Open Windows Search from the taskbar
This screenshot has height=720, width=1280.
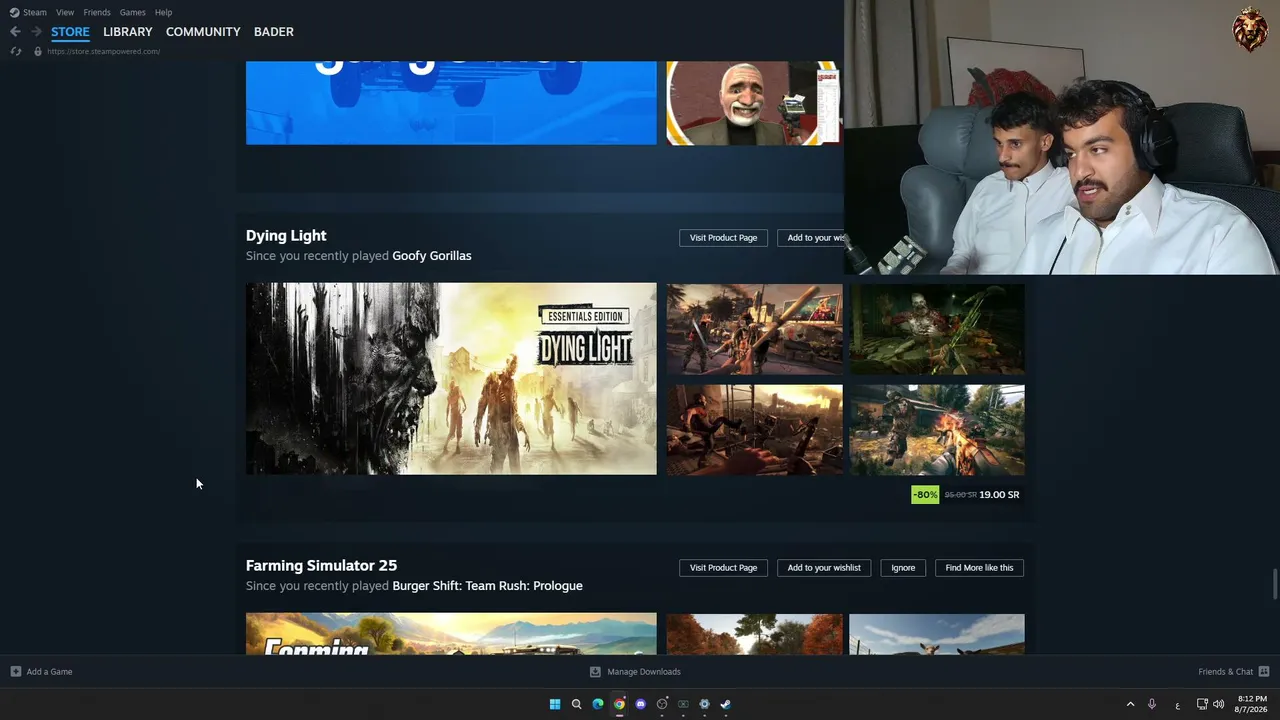[576, 704]
